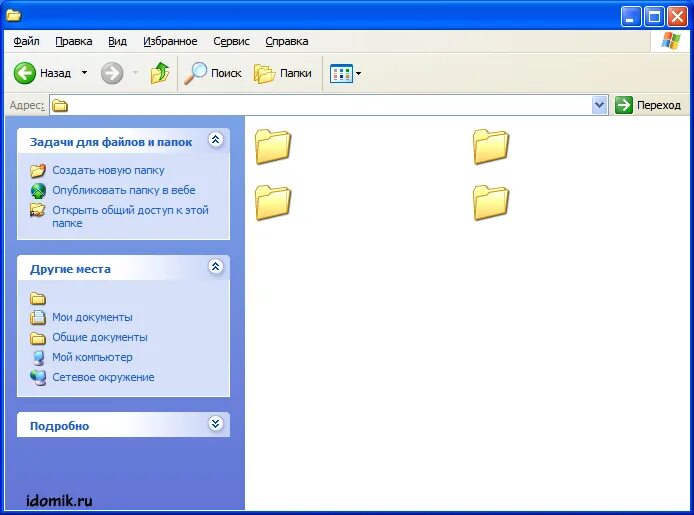Screen dimensions: 694x515
Task: Collapse the Другие места section
Action: click(x=215, y=267)
